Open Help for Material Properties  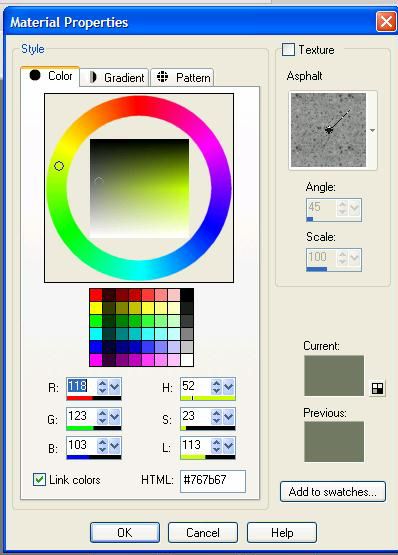282,532
